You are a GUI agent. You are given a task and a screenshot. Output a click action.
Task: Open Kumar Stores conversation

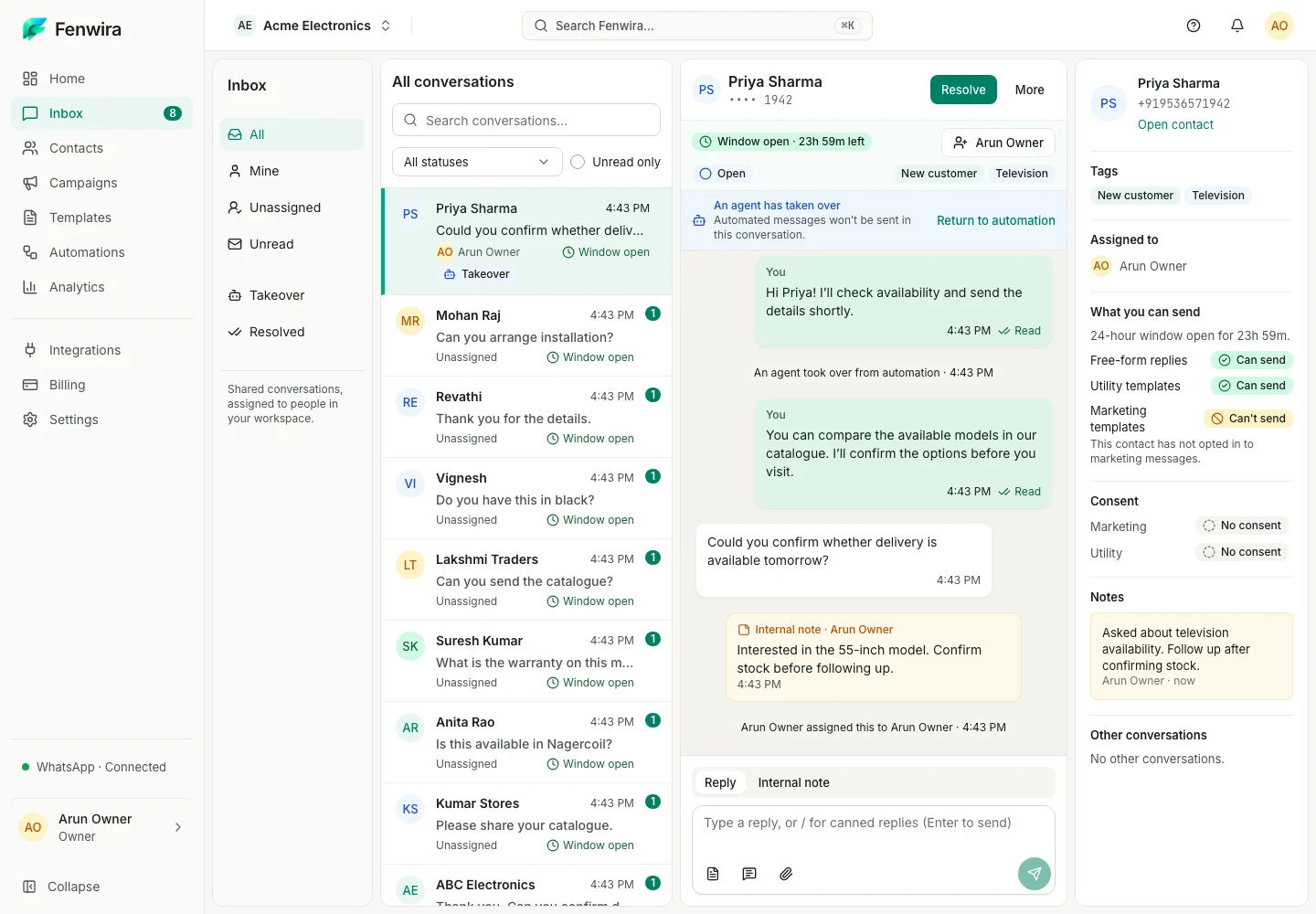(526, 824)
